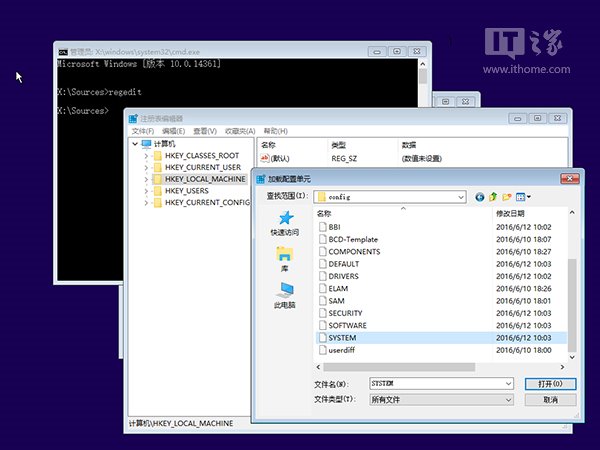
Task: Click the file list vertical scrollbar
Action: point(572,290)
